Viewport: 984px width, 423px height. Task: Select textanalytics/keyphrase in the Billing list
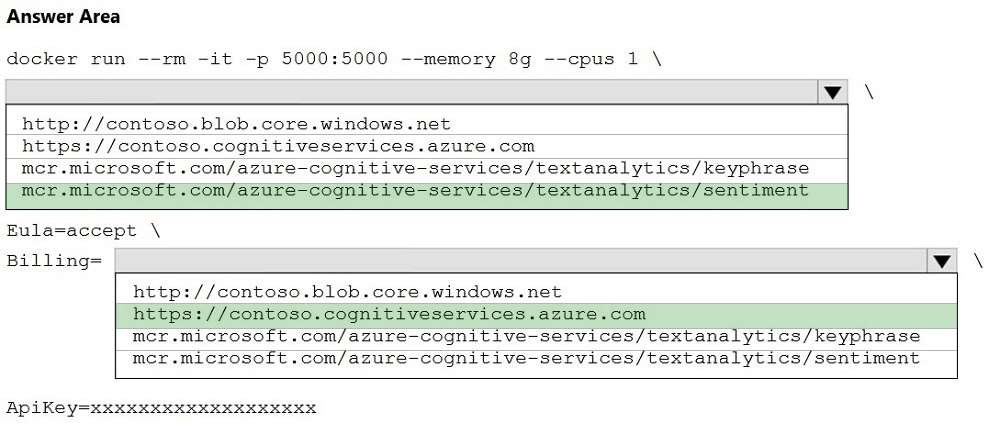526,336
